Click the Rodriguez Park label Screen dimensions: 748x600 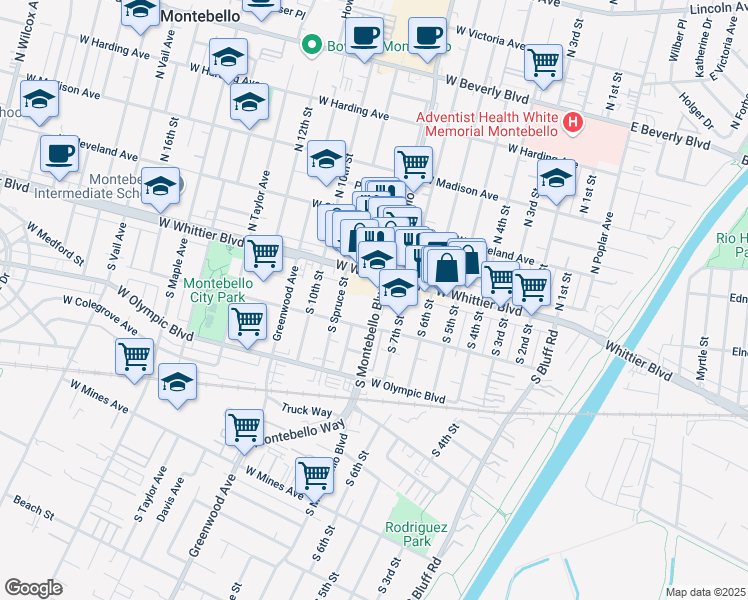(416, 534)
